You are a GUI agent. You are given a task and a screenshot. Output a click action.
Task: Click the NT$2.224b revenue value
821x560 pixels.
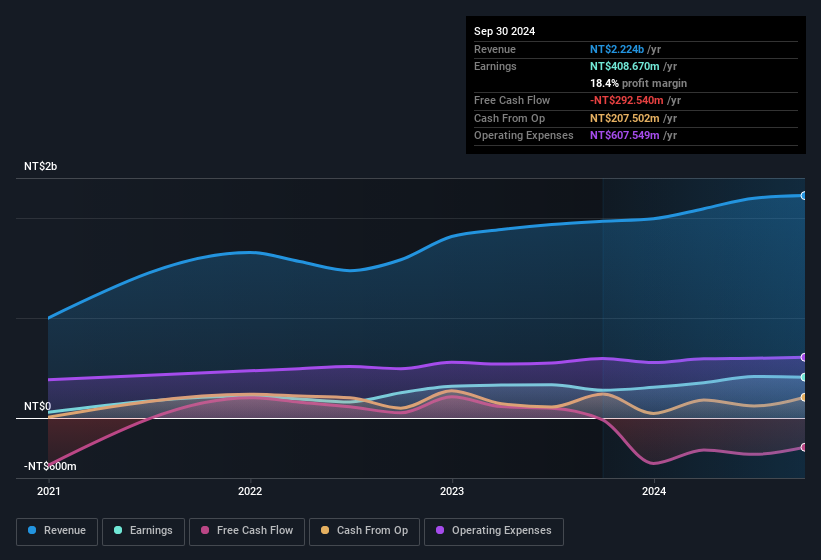point(617,49)
